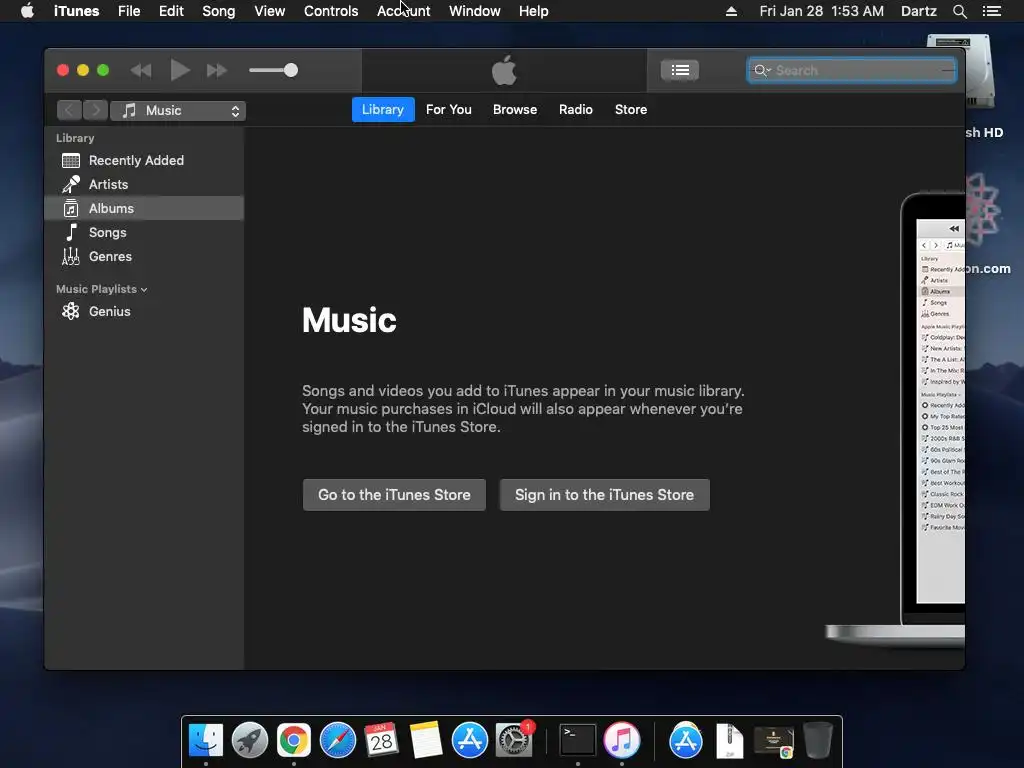Click the iTunes icon in the Dock
The width and height of the screenshot is (1024, 768).
[x=622, y=740]
